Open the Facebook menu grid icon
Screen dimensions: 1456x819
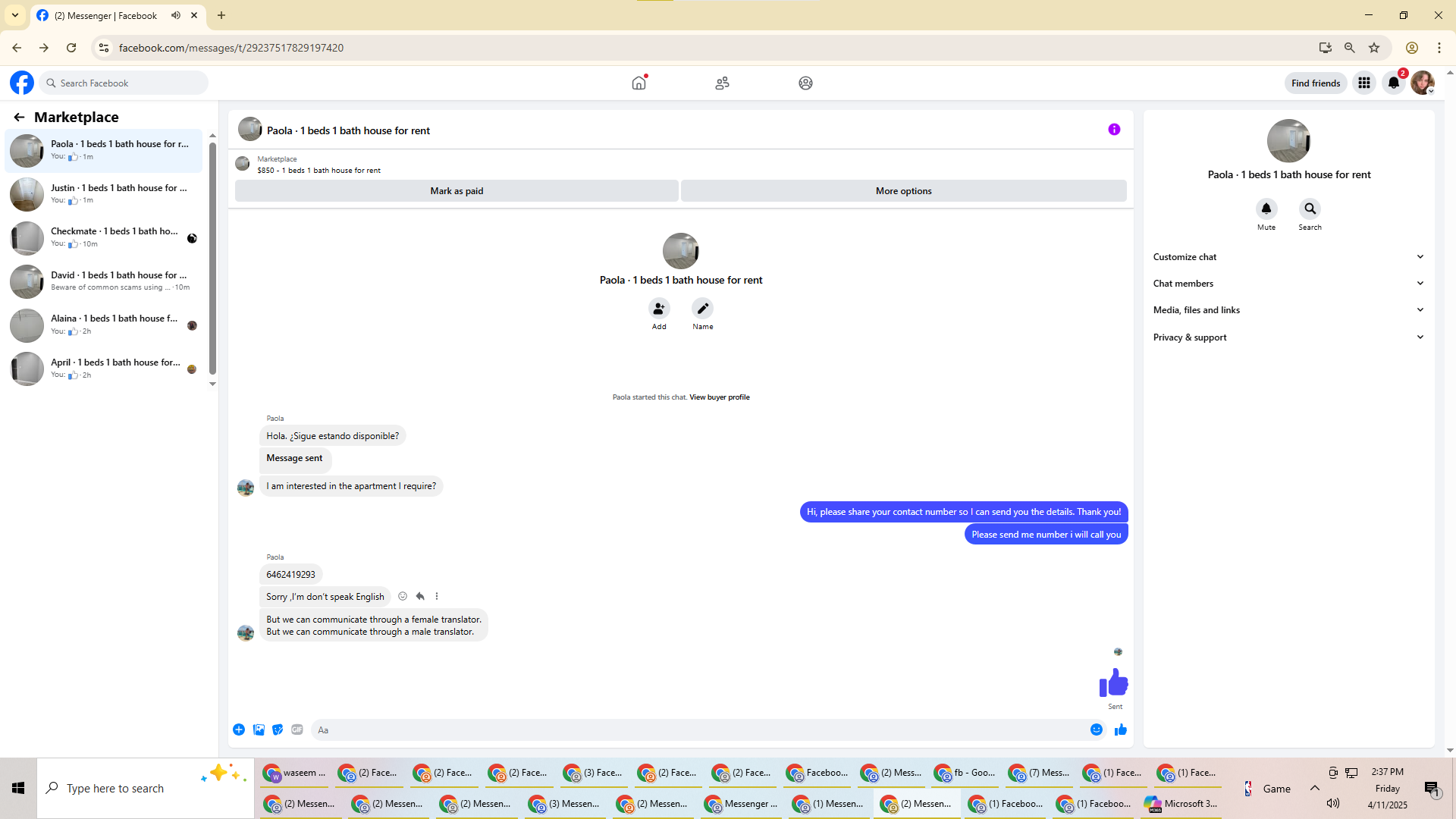coord(1364,83)
